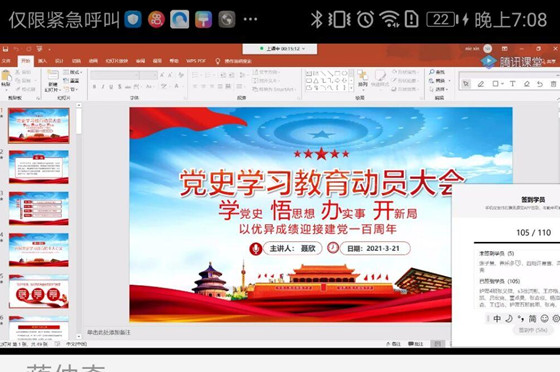Click the IME 中 language icon
The image size is (560, 372).
pos(497,318)
